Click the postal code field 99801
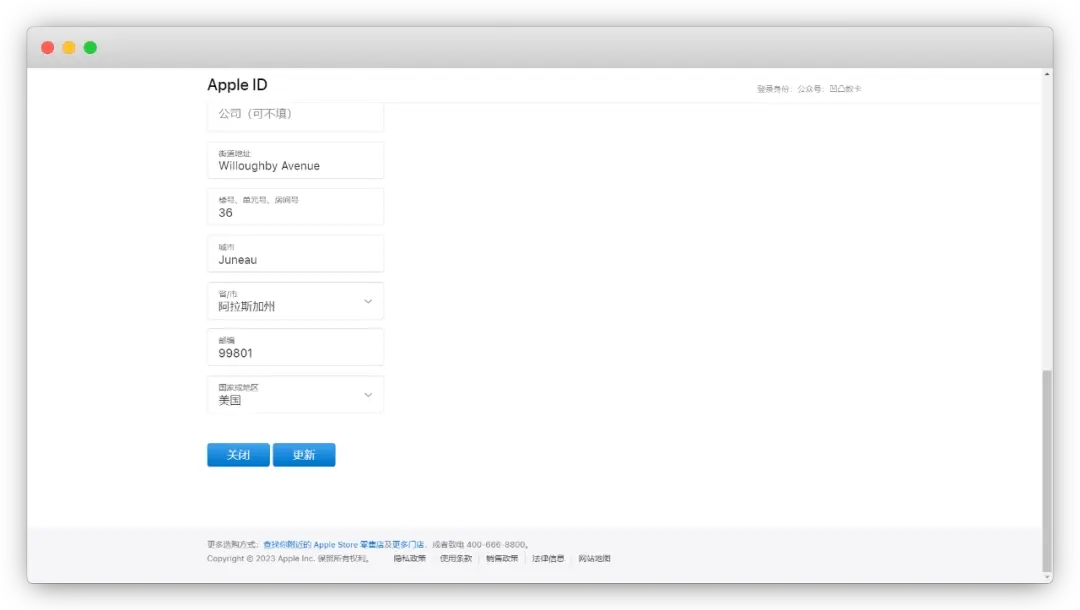Image resolution: width=1080 pixels, height=610 pixels. point(295,347)
